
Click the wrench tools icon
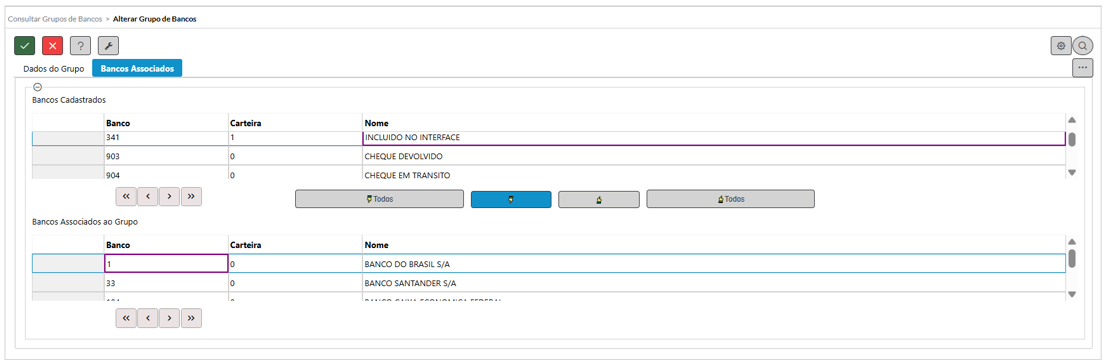109,46
